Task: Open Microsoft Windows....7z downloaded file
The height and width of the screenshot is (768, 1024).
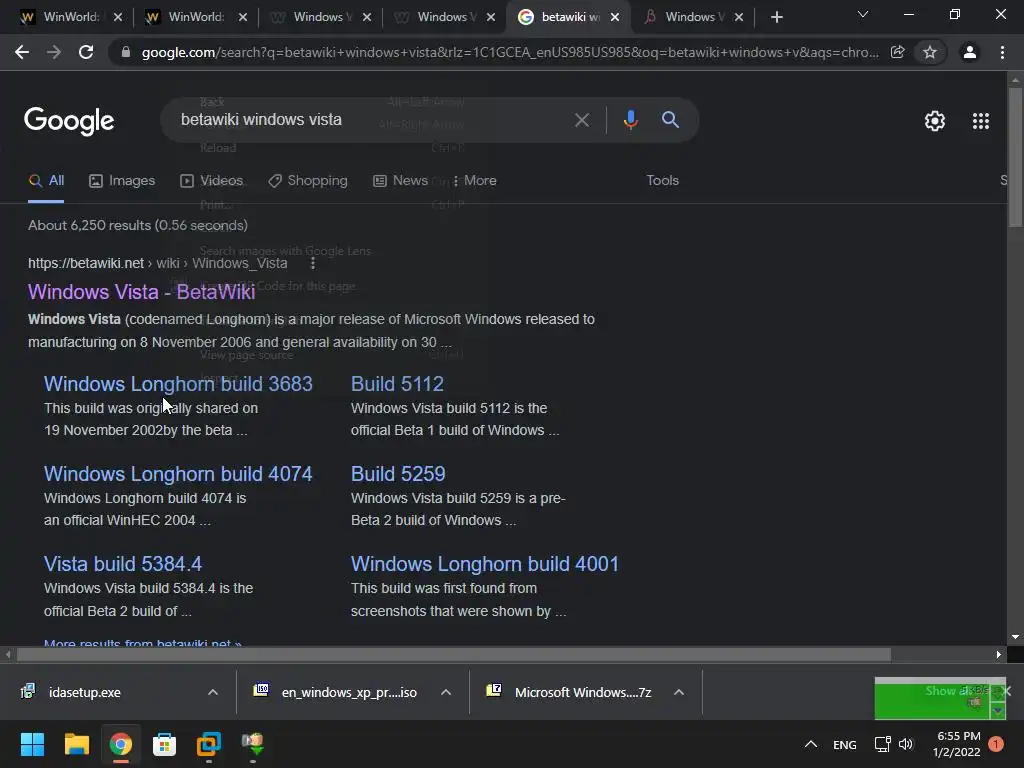Action: click(583, 692)
